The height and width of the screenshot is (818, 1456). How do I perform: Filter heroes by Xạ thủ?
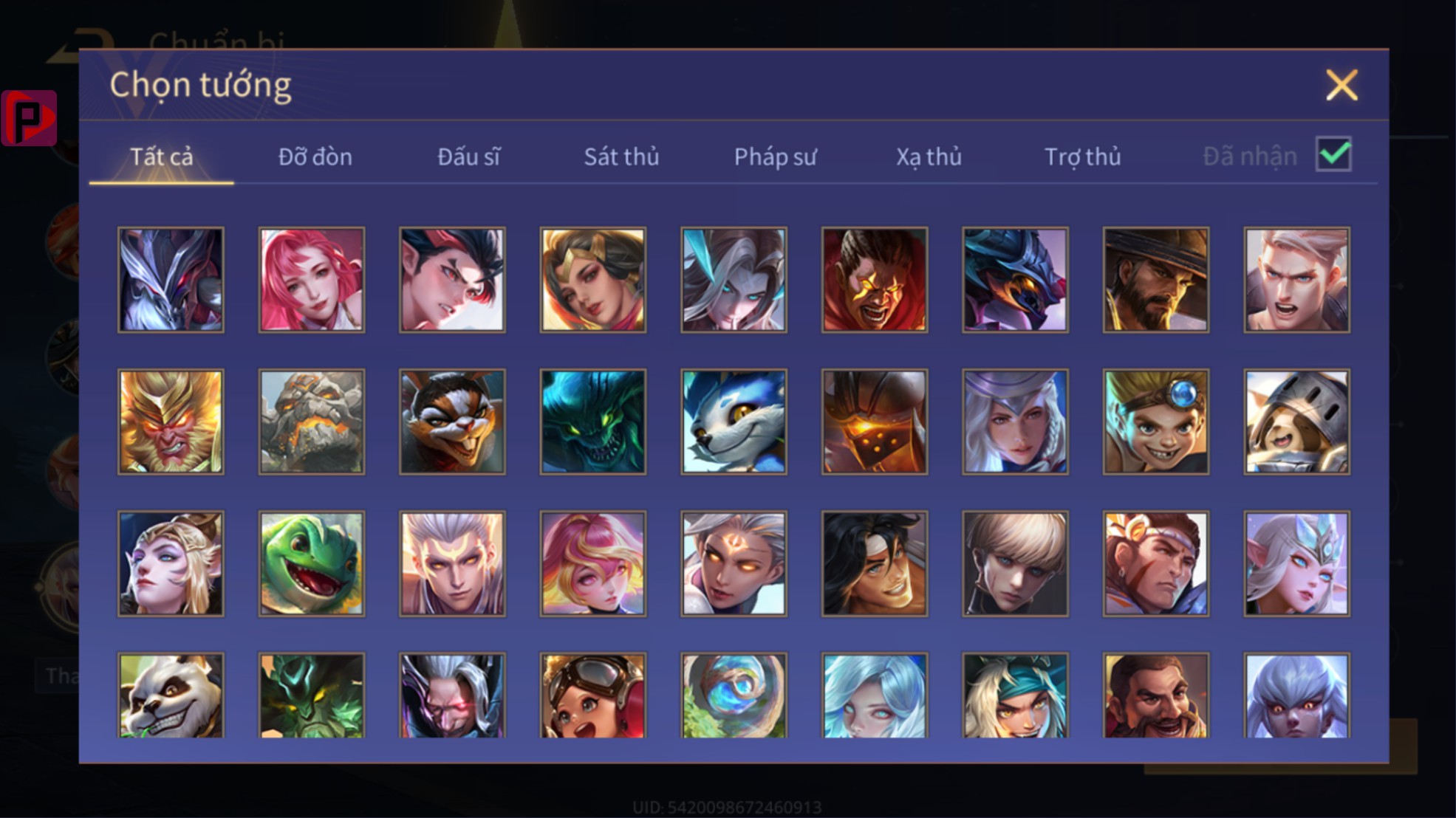pos(929,157)
